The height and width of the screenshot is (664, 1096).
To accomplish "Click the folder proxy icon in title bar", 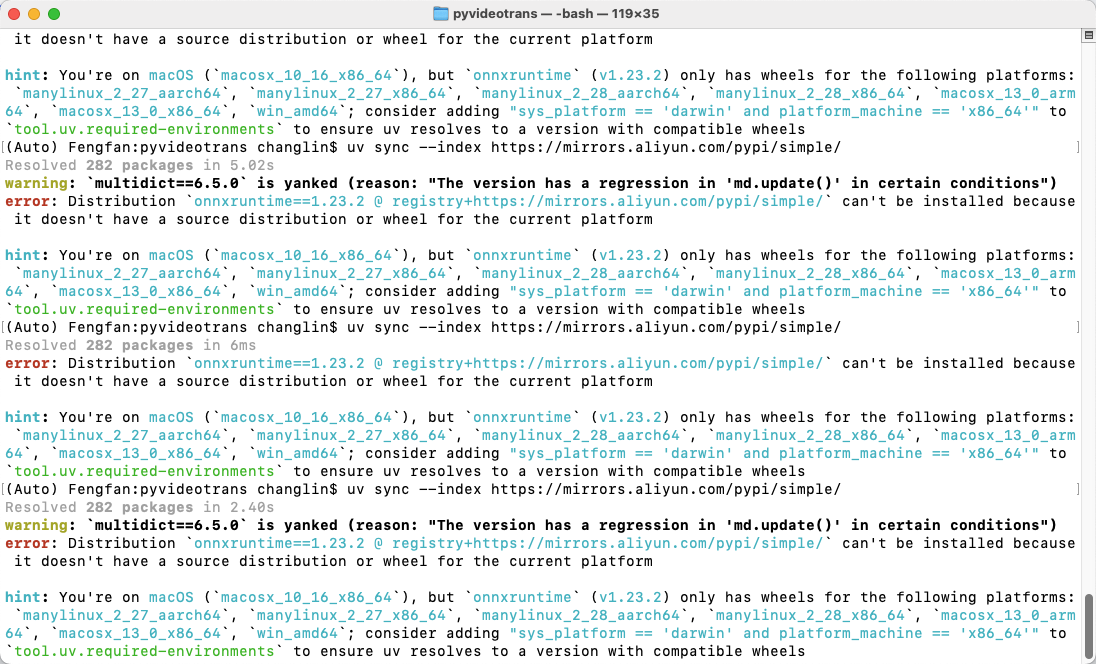I will tap(440, 14).
